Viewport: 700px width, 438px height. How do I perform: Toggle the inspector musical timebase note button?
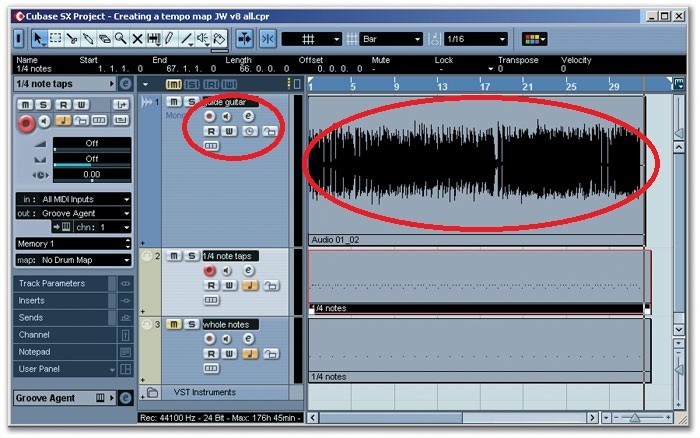tap(63, 120)
